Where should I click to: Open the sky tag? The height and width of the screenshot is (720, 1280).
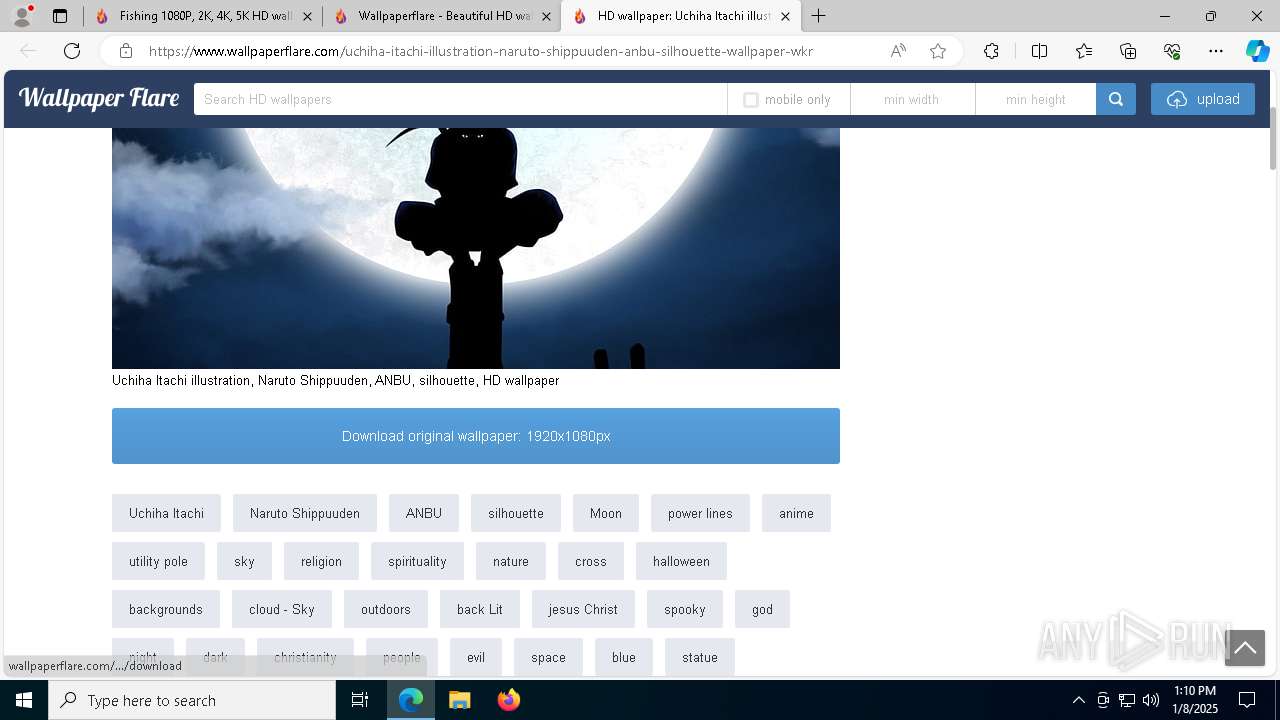(244, 561)
